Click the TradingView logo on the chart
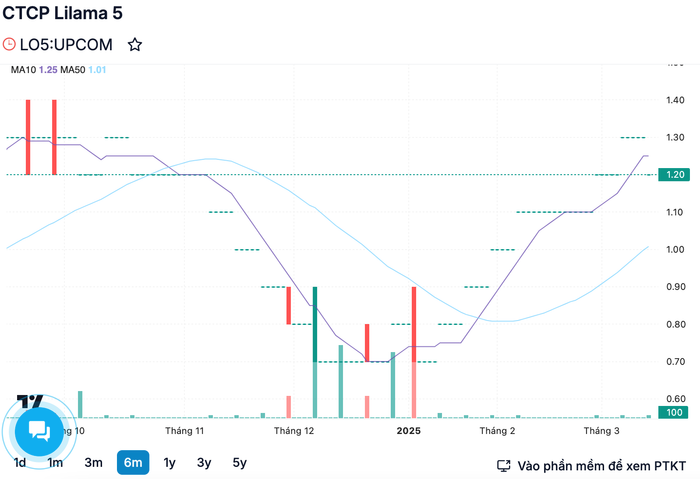Viewport: 700px width, 479px height. (x=30, y=400)
